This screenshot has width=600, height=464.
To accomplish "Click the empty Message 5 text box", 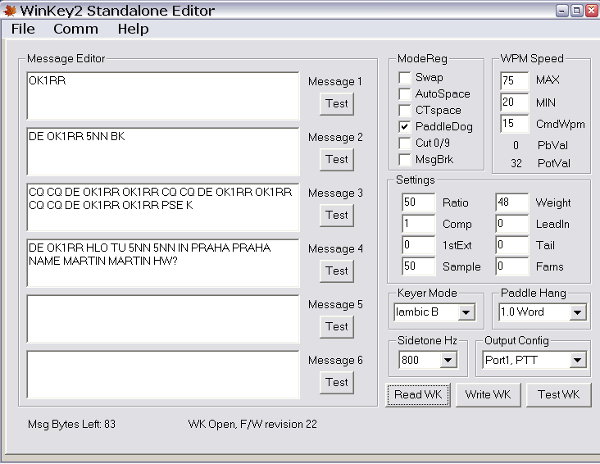I will 163,319.
